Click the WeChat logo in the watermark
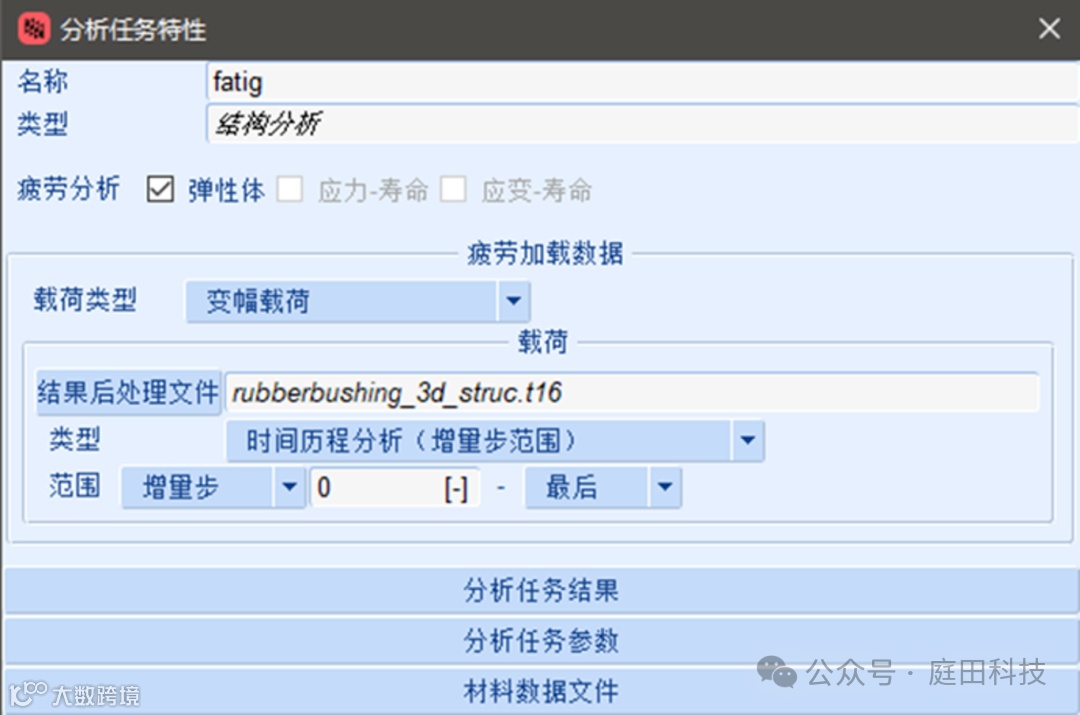This screenshot has width=1080, height=715. tap(776, 672)
